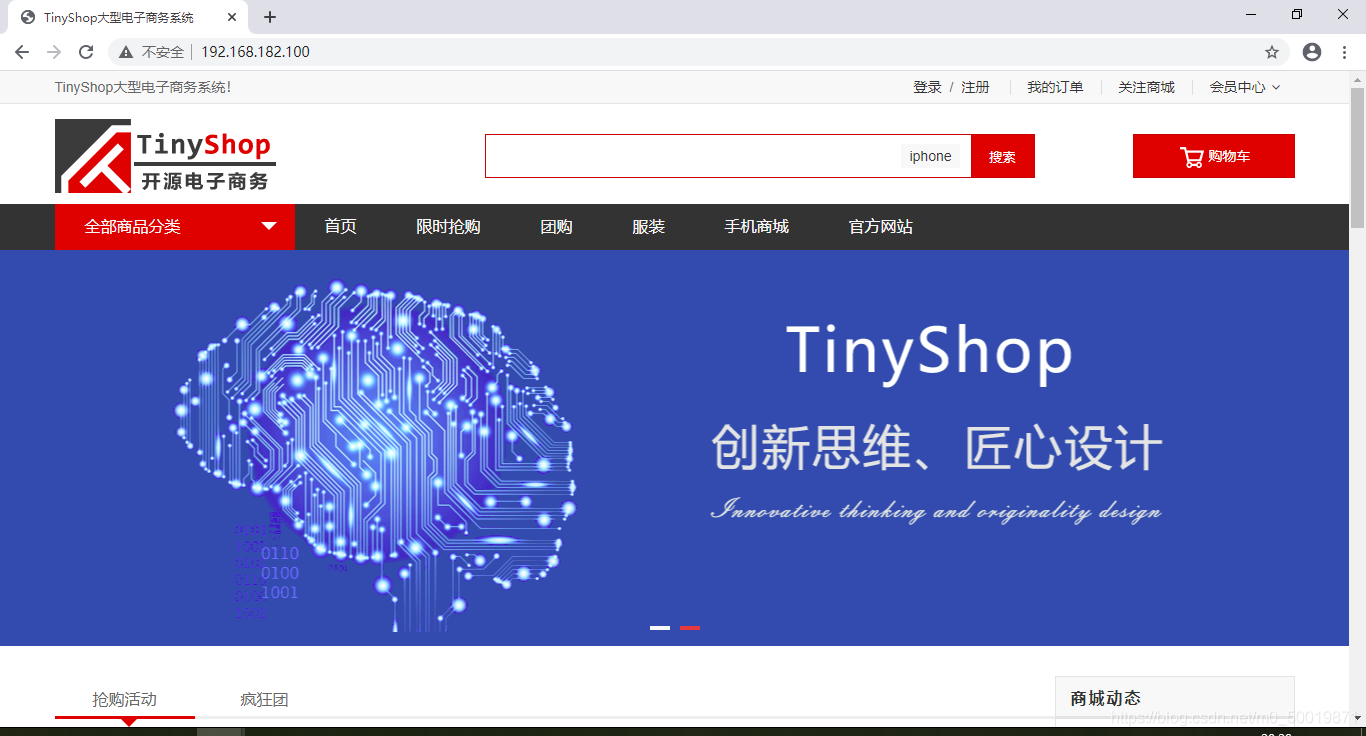Bookmark this page with the star icon
Image resolution: width=1366 pixels, height=736 pixels.
[x=1272, y=52]
